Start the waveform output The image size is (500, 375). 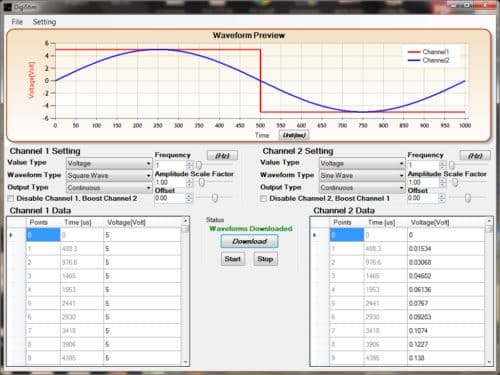(233, 259)
